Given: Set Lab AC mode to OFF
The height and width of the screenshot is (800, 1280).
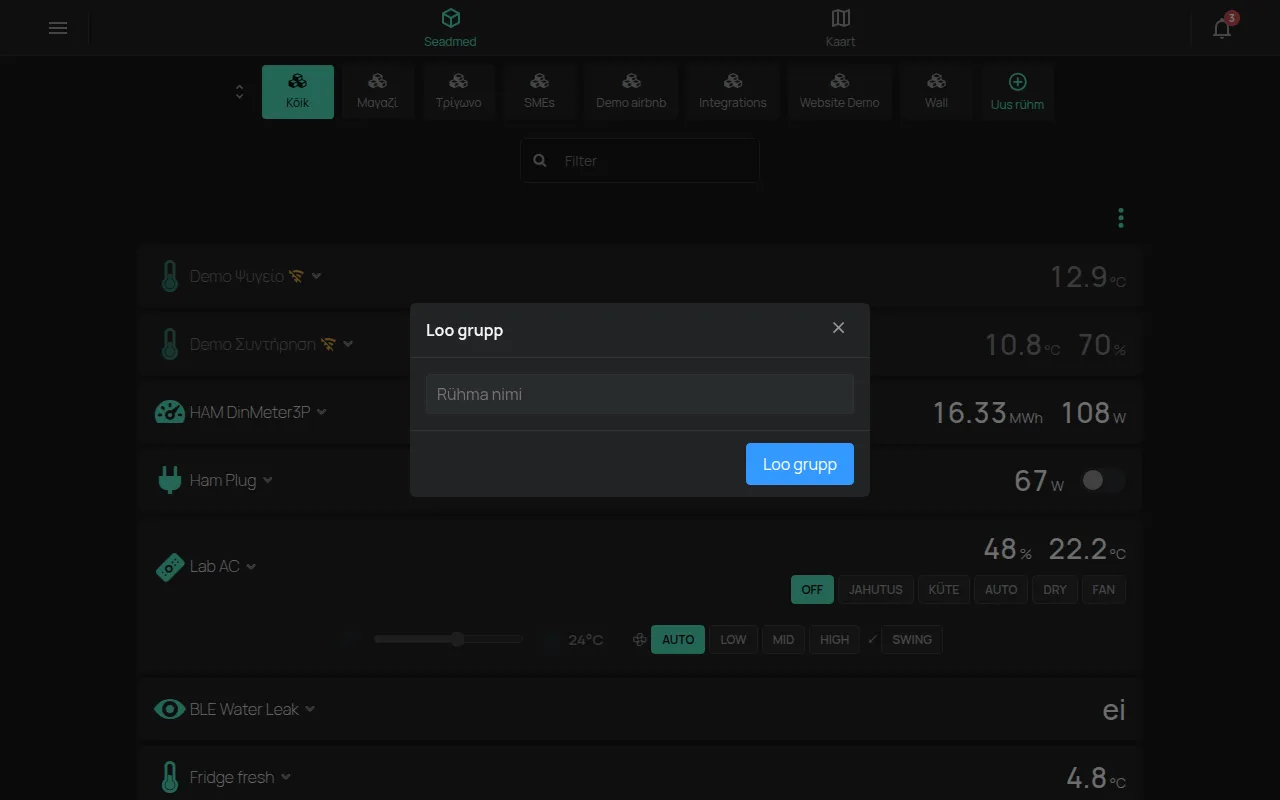Looking at the screenshot, I should [812, 590].
